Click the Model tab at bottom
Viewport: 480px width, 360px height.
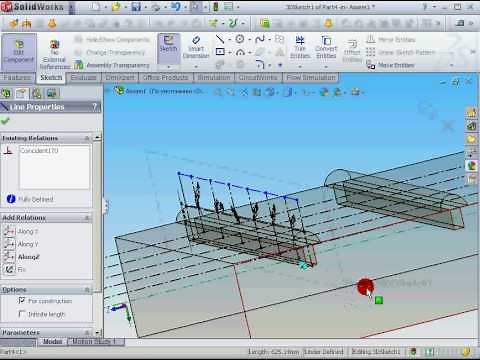(x=52, y=342)
